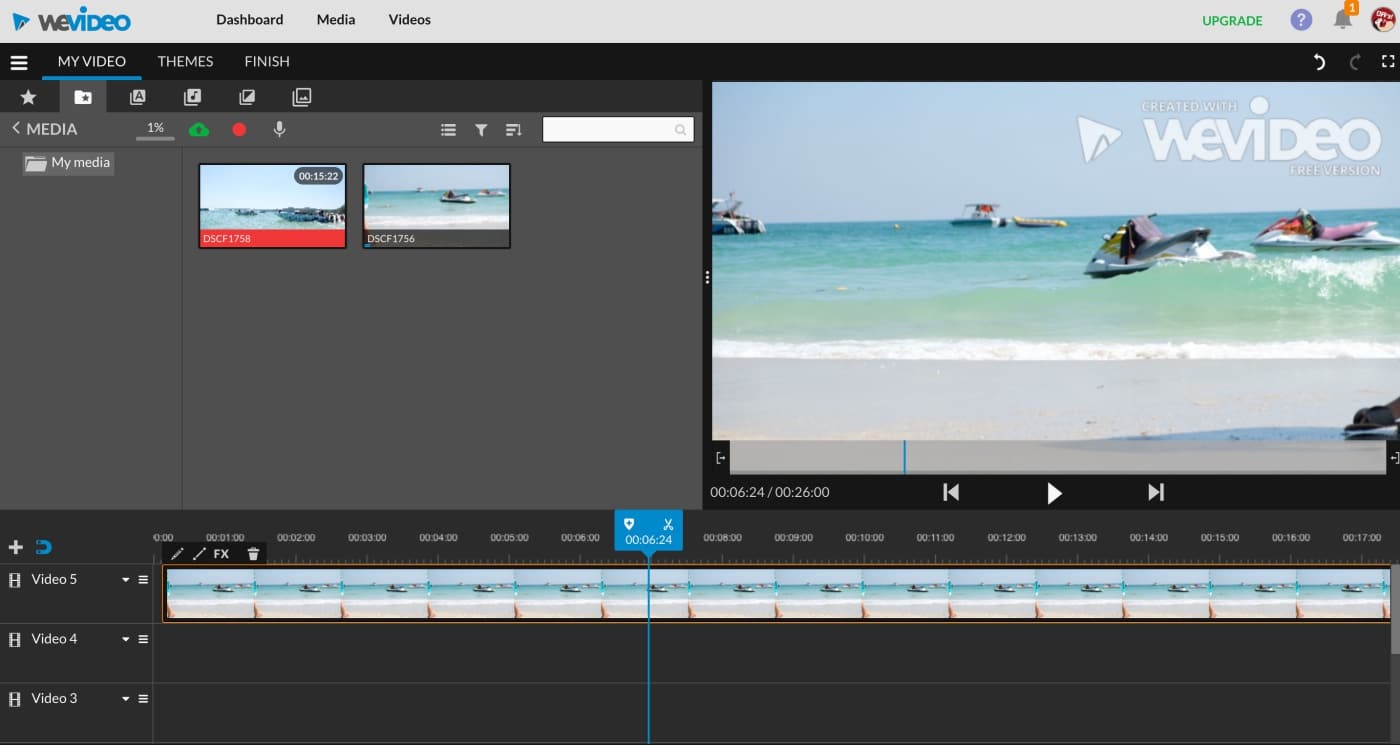This screenshot has width=1400, height=745.
Task: Split clip with scissors icon on playhead
Action: click(x=668, y=524)
